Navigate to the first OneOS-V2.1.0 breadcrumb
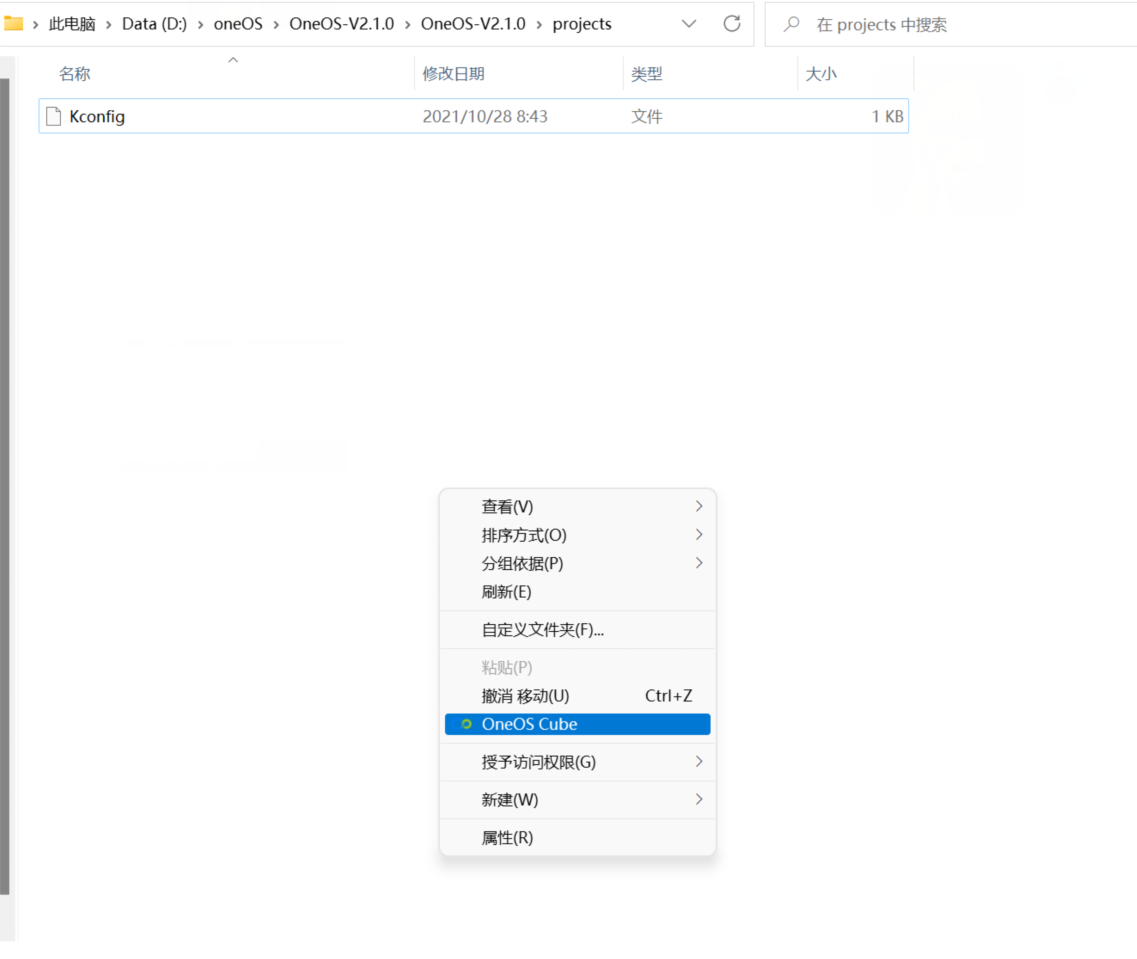1137x959 pixels. coord(342,24)
